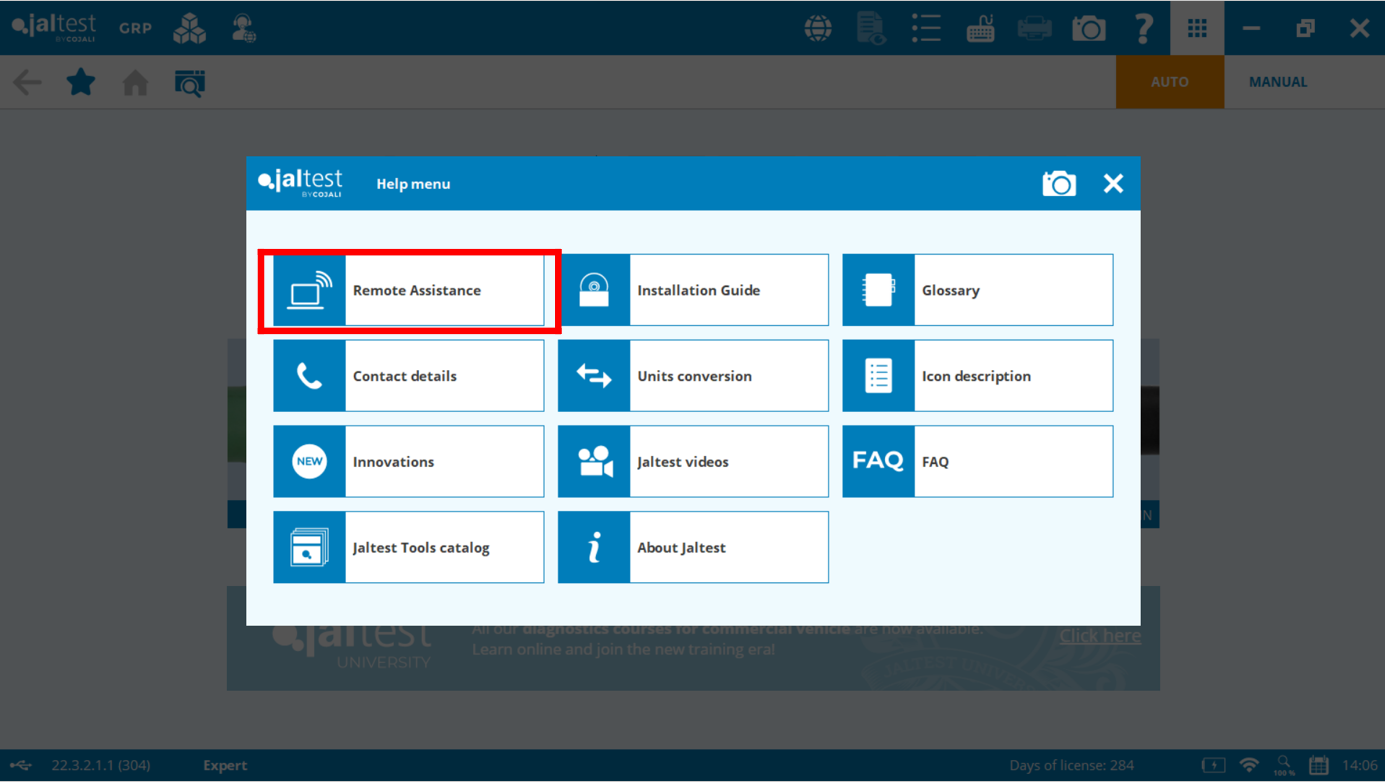This screenshot has width=1385, height=782.
Task: Open Icon description
Action: point(977,376)
